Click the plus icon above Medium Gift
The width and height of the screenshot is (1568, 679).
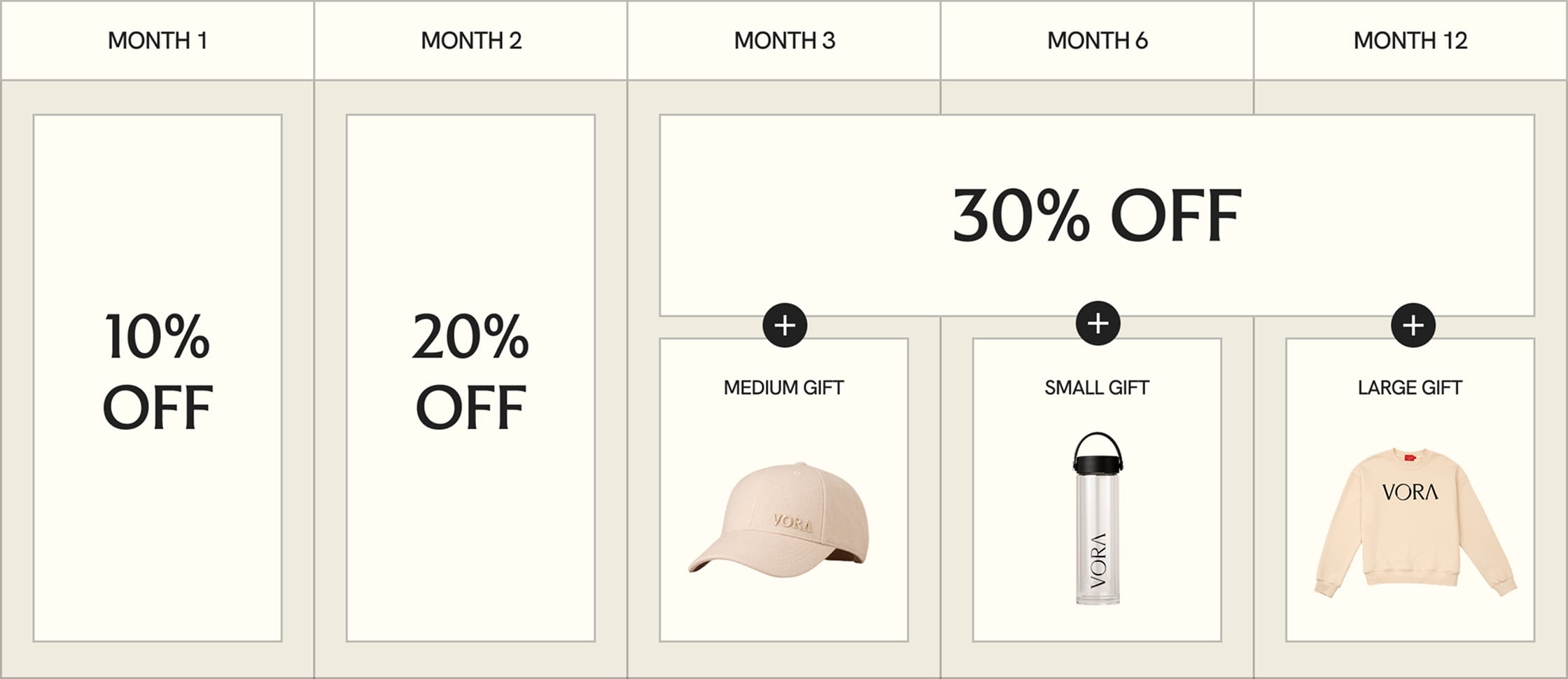pyautogui.click(x=785, y=325)
